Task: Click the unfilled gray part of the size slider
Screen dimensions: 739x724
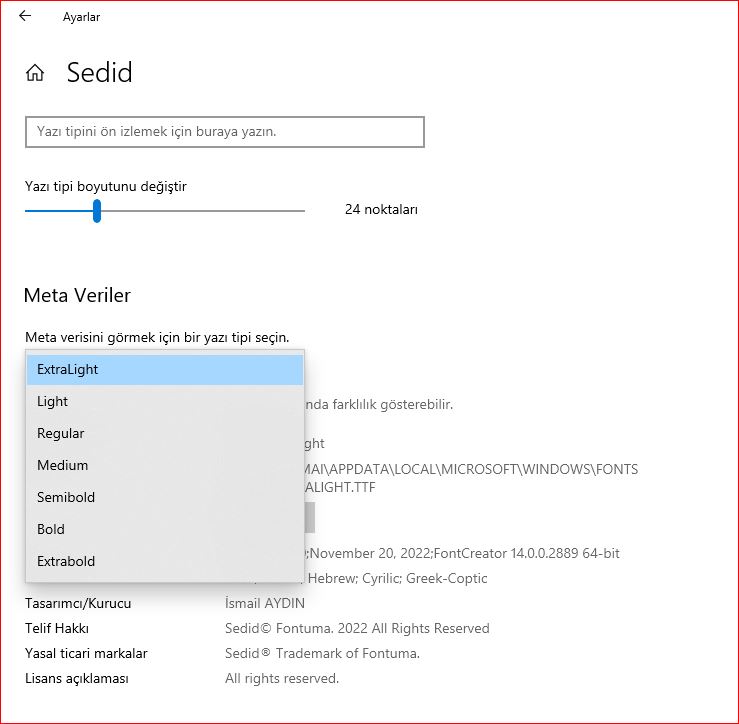Action: coord(200,211)
